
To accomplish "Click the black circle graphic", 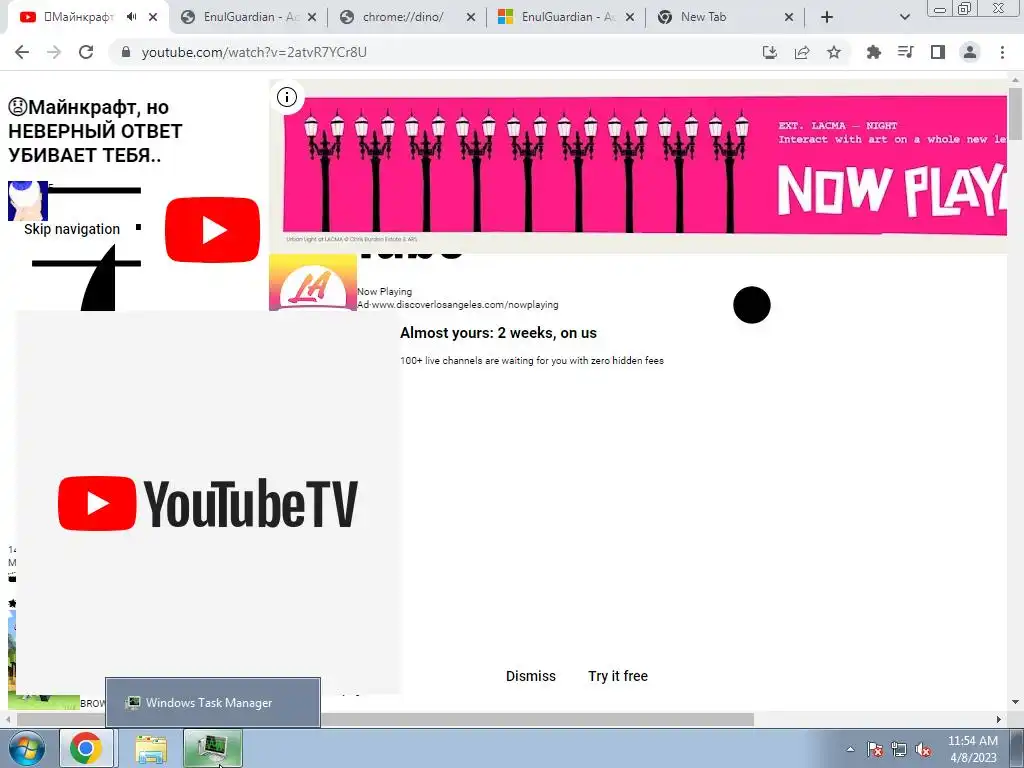I will pos(752,305).
